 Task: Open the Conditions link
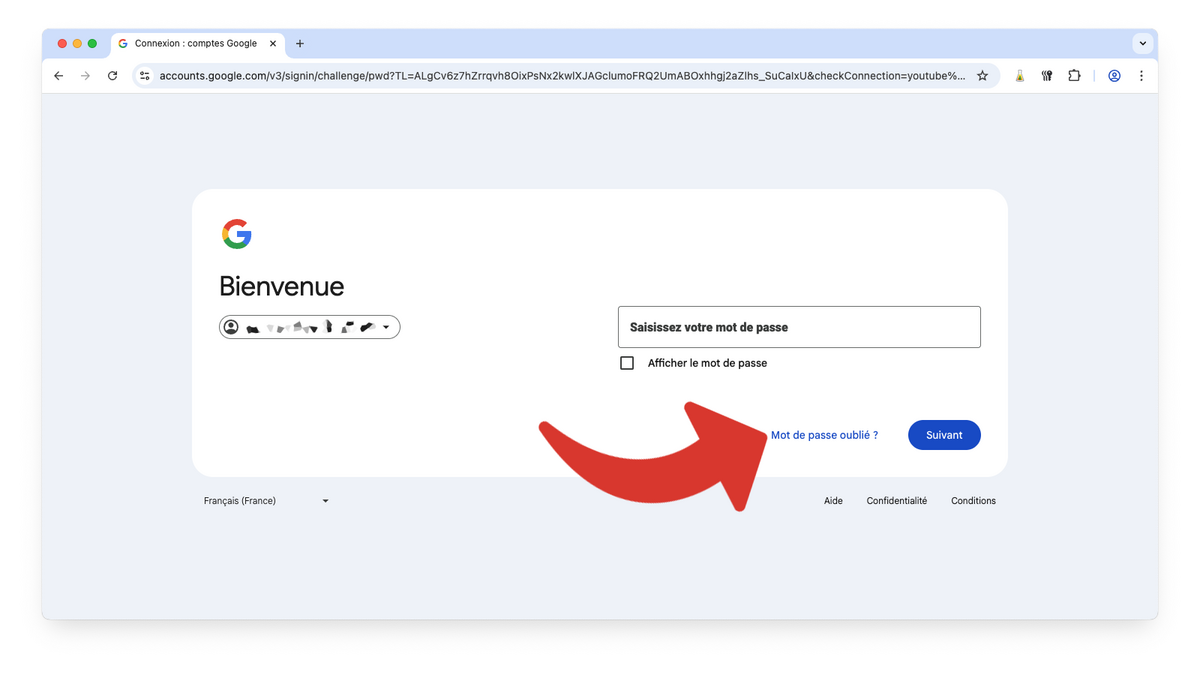[x=973, y=501]
